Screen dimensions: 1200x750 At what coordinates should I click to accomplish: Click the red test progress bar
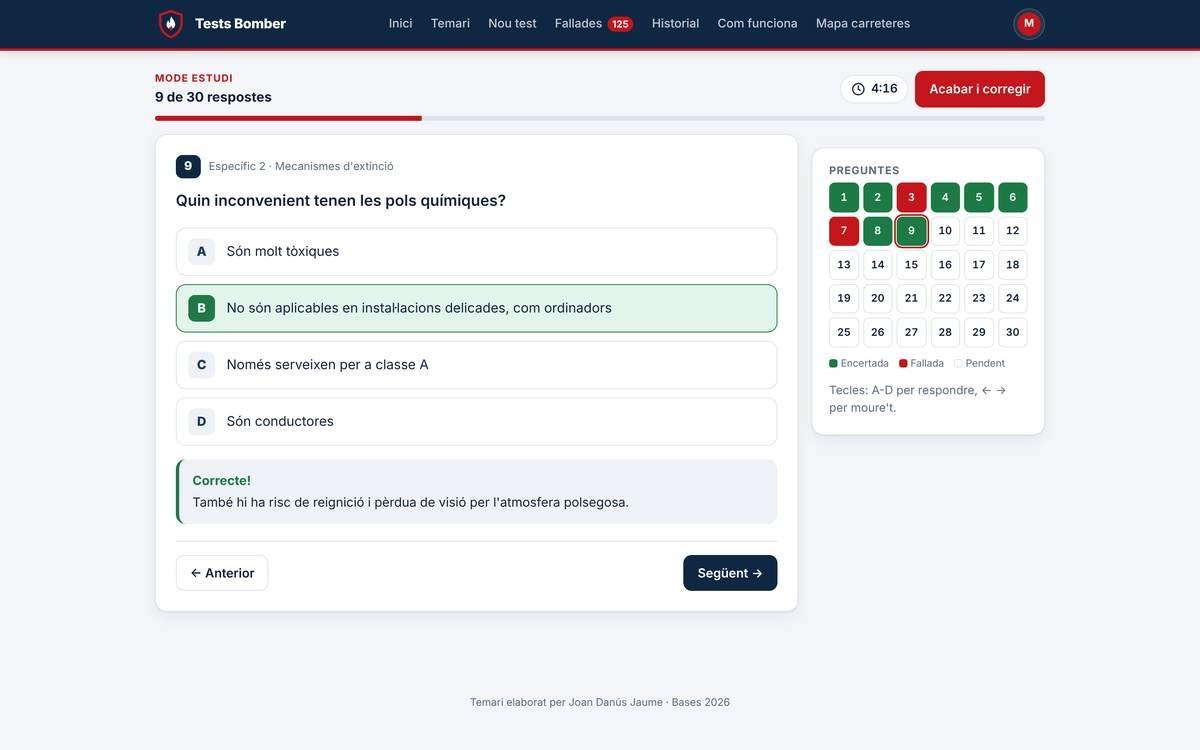(x=288, y=118)
